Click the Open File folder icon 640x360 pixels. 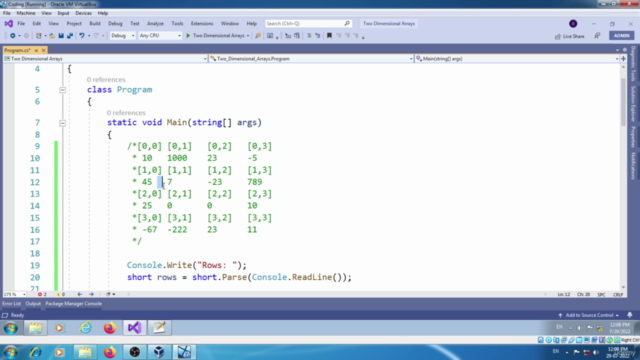click(52, 36)
